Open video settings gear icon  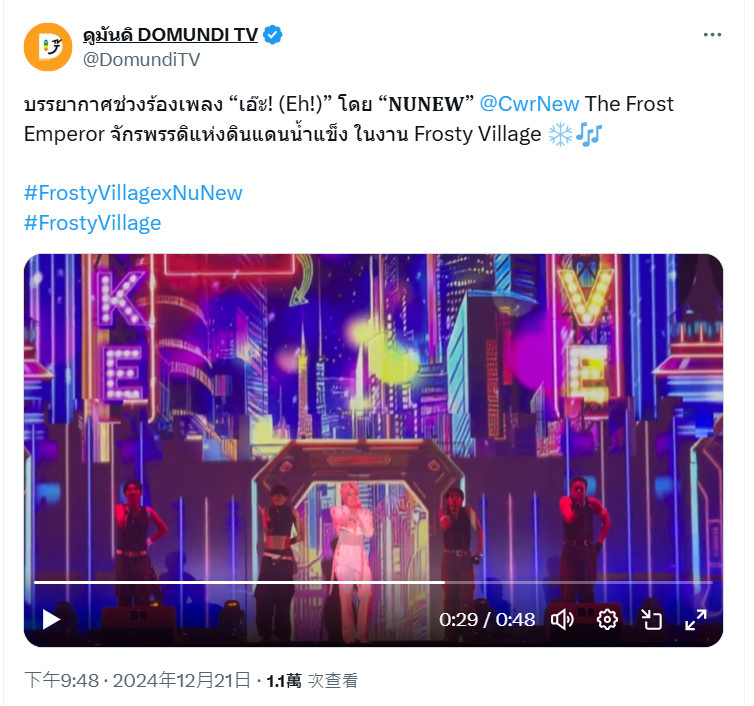[607, 619]
